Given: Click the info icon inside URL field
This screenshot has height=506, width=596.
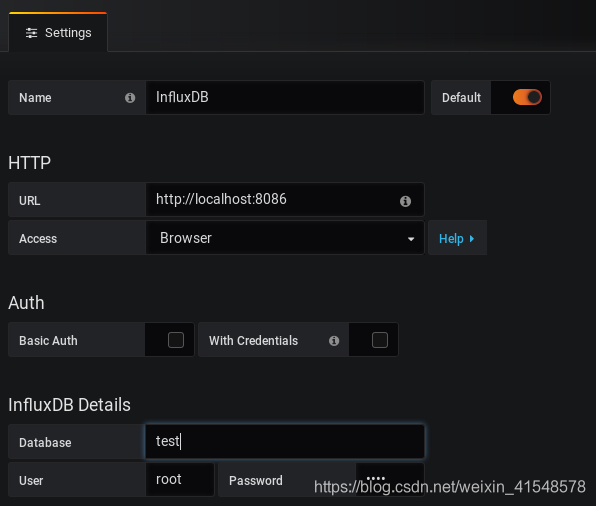Looking at the screenshot, I should pyautogui.click(x=405, y=201).
